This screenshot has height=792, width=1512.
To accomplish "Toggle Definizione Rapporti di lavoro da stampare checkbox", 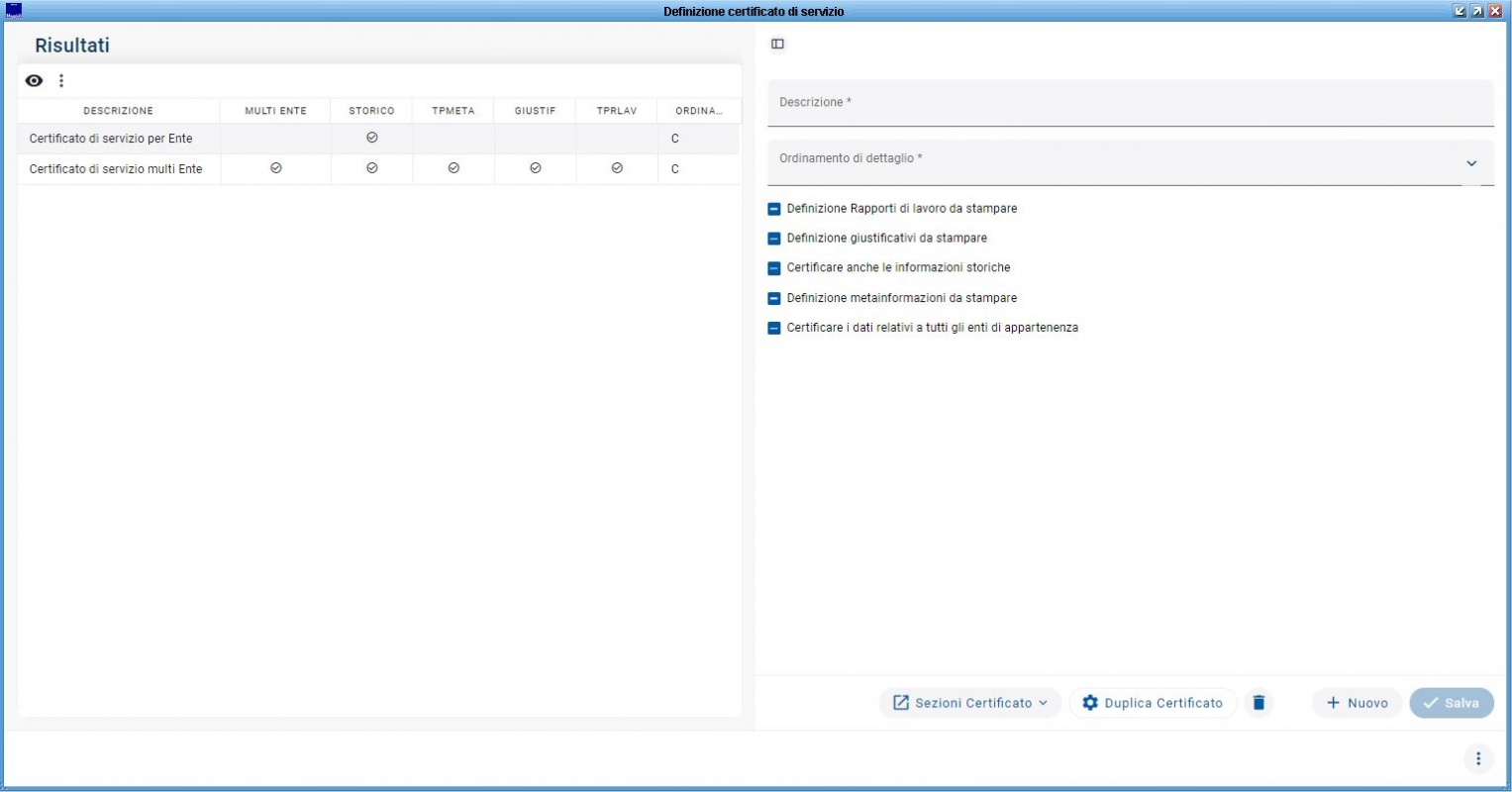I will (x=774, y=209).
